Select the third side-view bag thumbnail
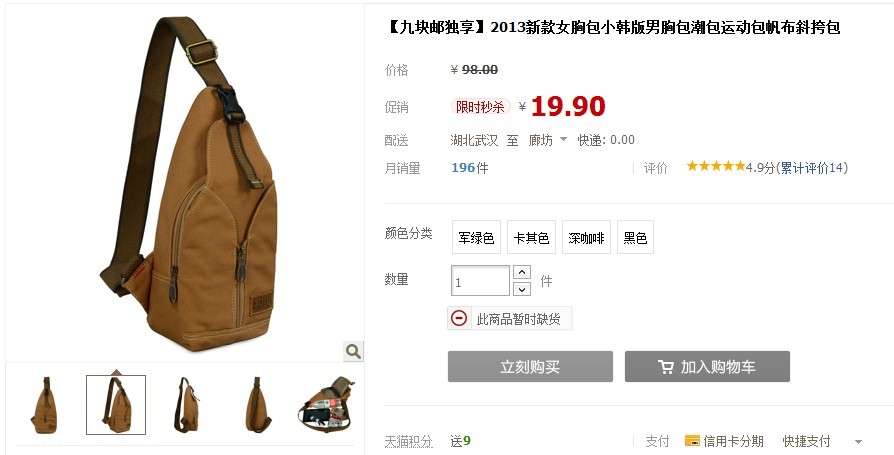The width and height of the screenshot is (894, 455). 187,405
